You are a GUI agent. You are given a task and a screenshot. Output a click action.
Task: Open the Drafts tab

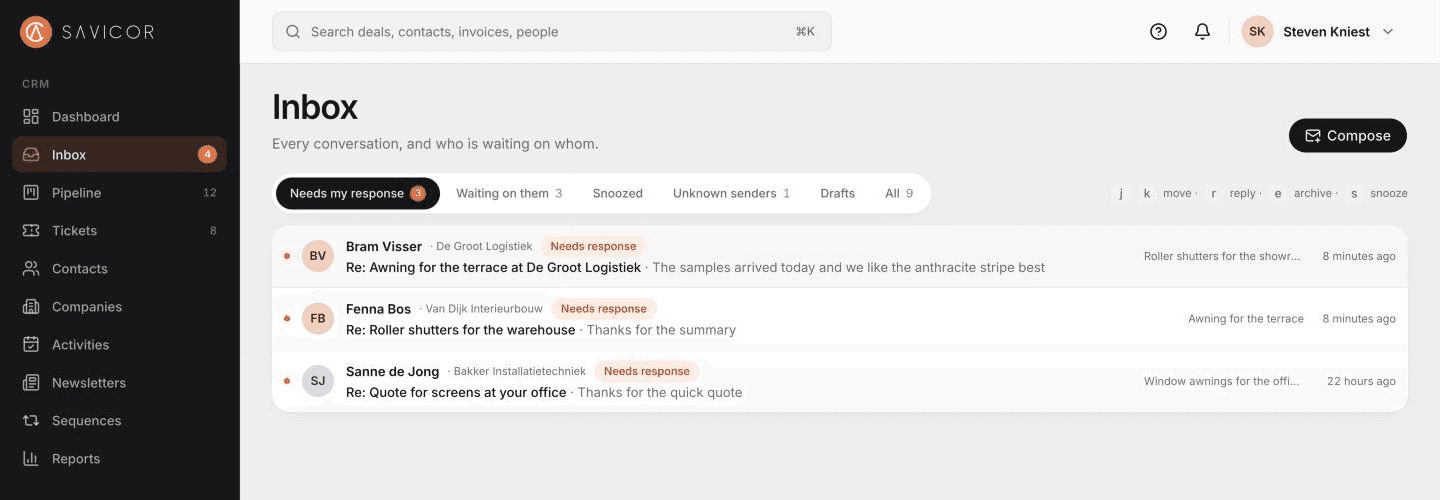pos(837,194)
